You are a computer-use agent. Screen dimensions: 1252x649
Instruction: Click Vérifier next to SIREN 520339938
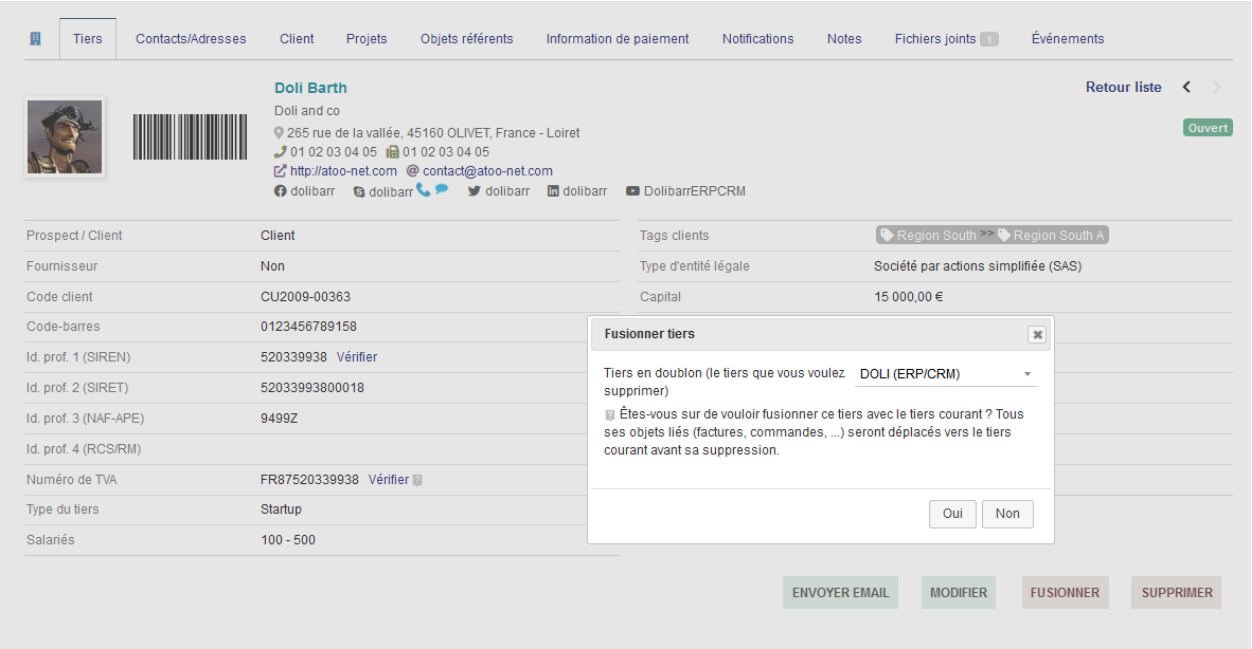click(357, 357)
